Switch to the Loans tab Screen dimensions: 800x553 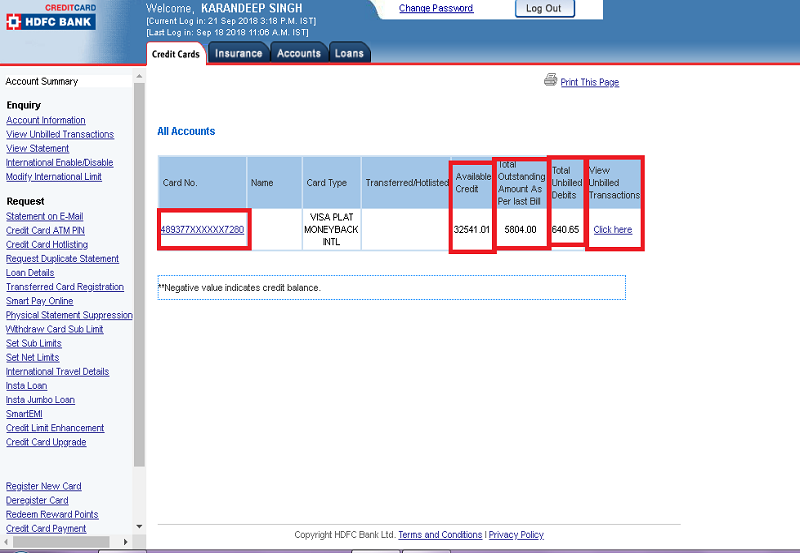tap(349, 53)
